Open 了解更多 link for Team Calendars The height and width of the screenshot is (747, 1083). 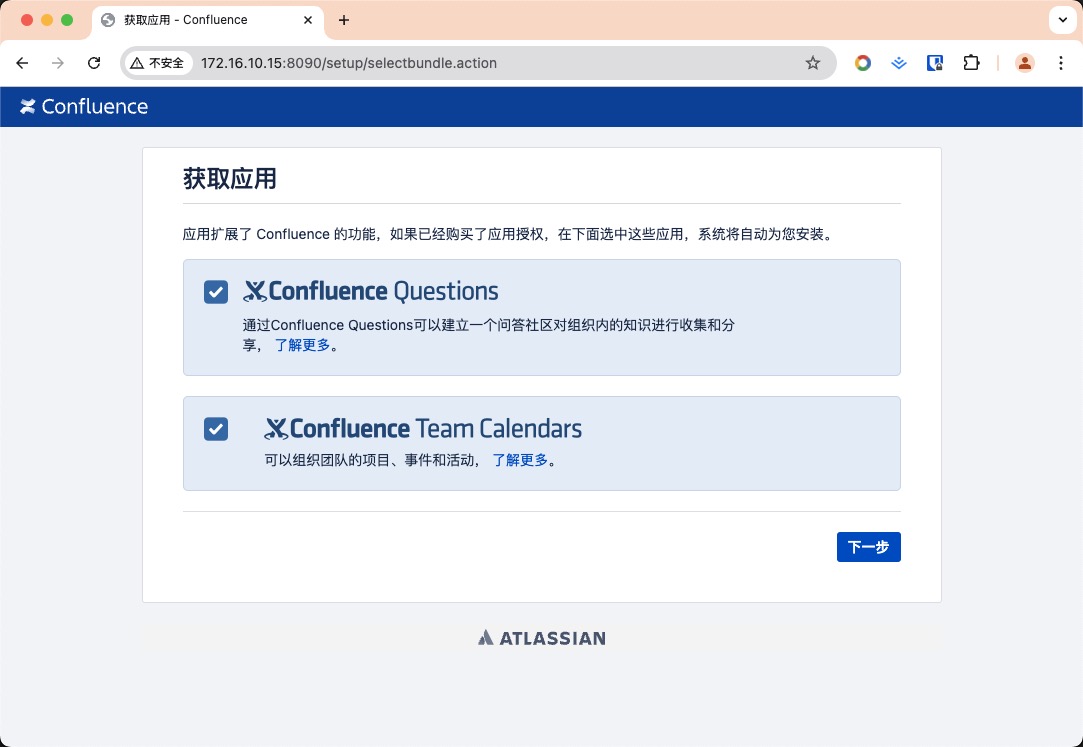click(x=520, y=460)
